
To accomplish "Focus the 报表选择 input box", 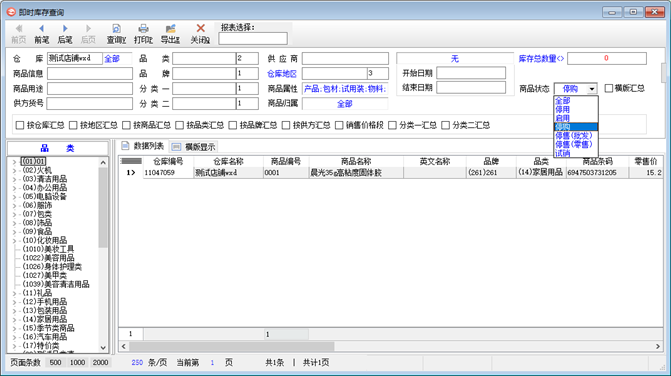I will point(253,38).
